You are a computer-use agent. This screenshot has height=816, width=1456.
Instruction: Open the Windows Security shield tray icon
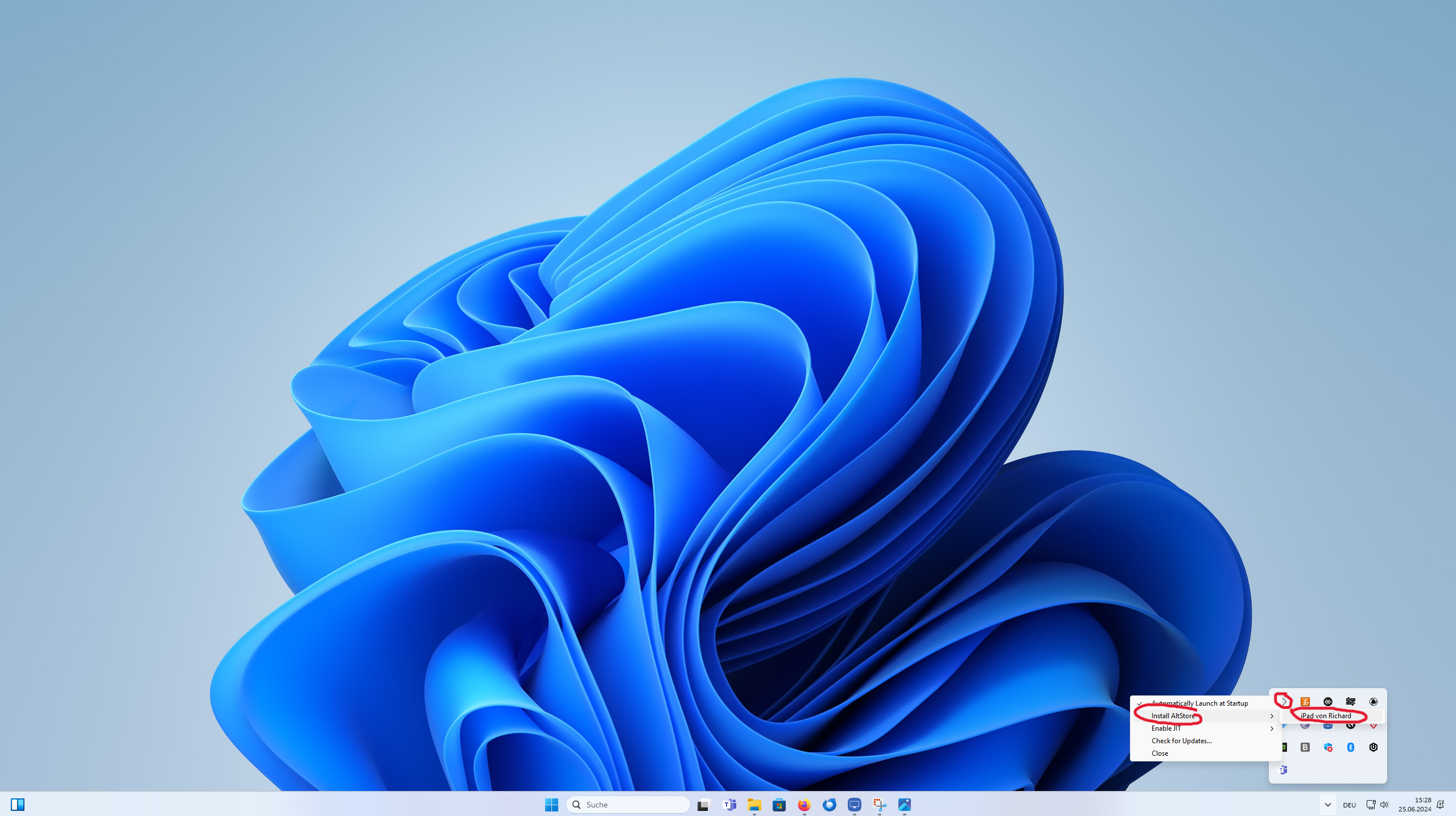1328,748
